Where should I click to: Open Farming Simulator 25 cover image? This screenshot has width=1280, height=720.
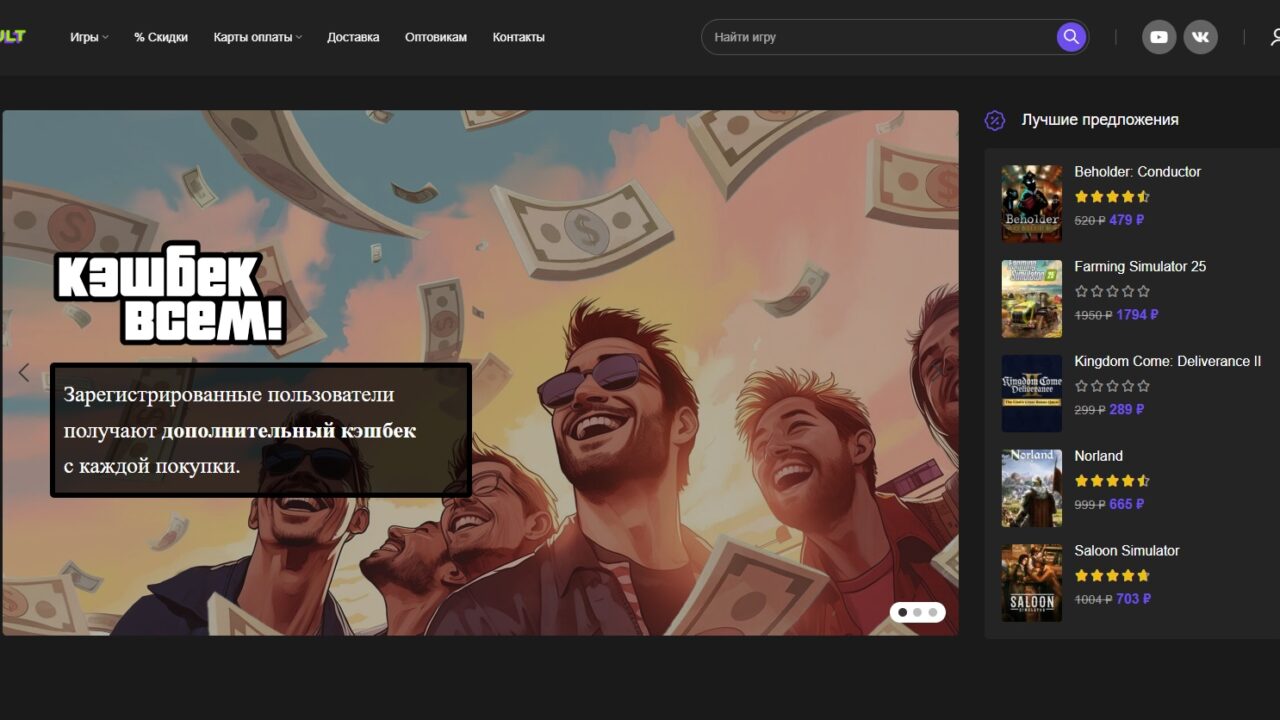pyautogui.click(x=1031, y=299)
